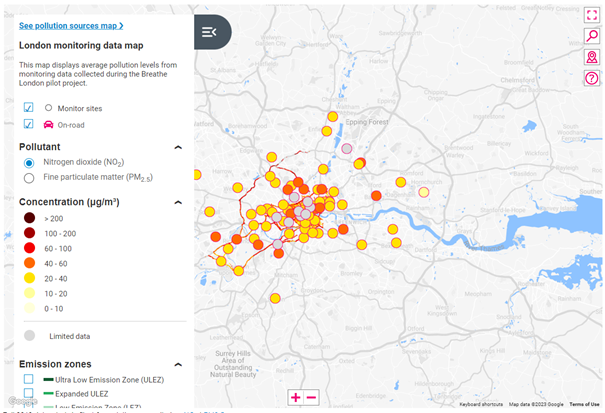Select orange monitor marker near Dagenham
605x413 pixels.
point(376,196)
